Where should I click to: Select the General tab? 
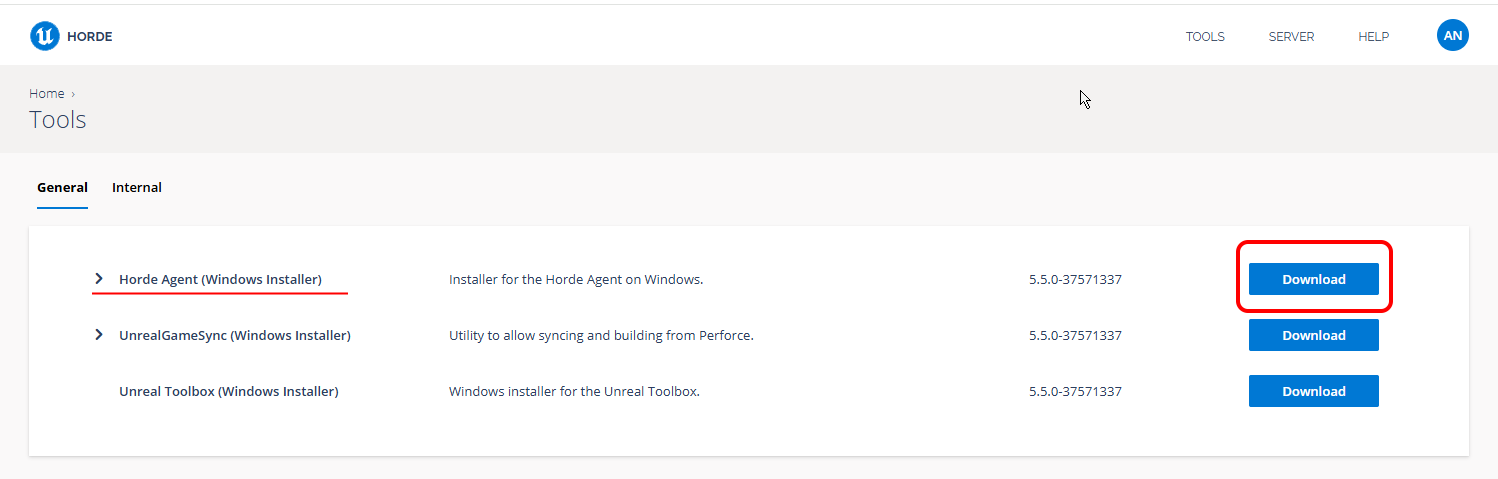click(x=62, y=187)
